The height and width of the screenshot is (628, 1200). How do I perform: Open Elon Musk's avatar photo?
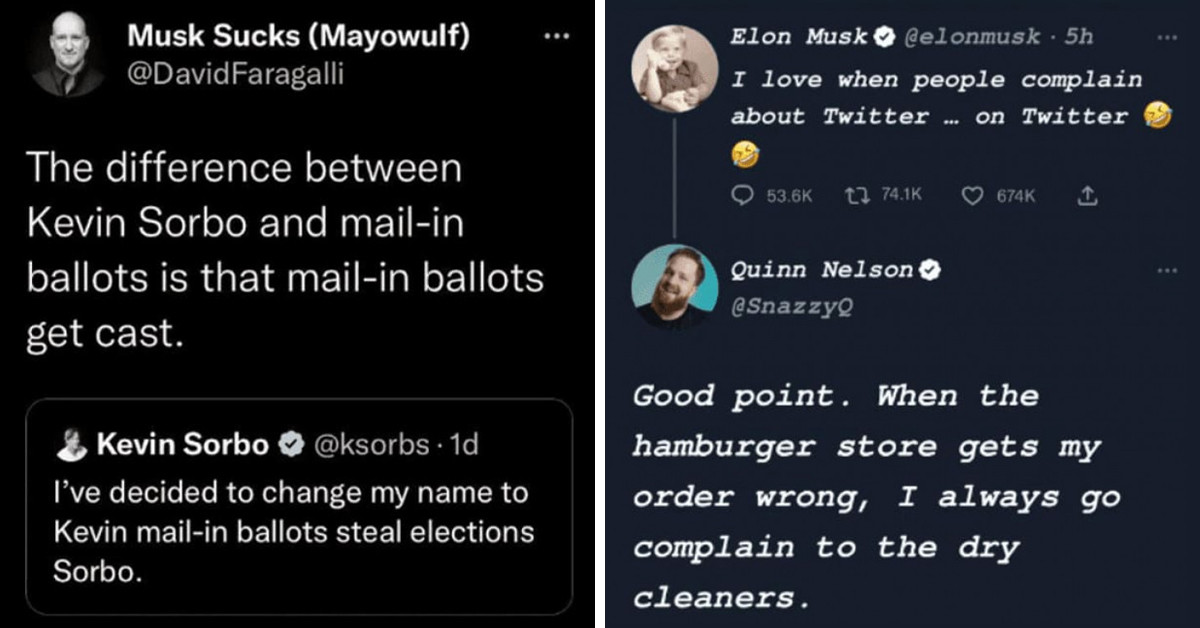click(675, 68)
